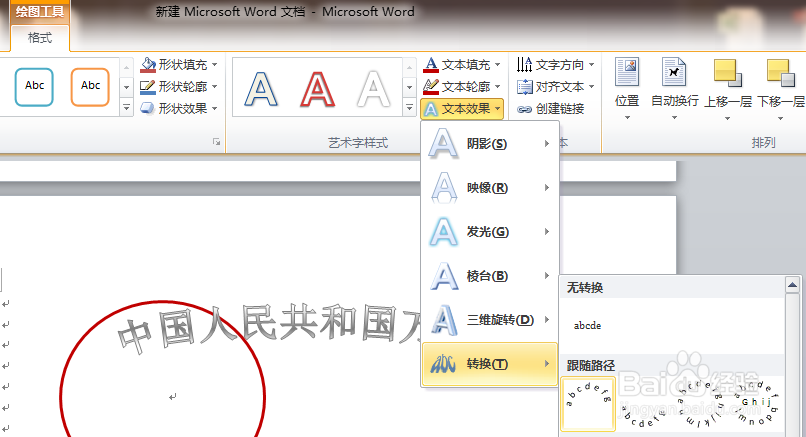Click the 对齐文本 align text icon

[x=524, y=87]
